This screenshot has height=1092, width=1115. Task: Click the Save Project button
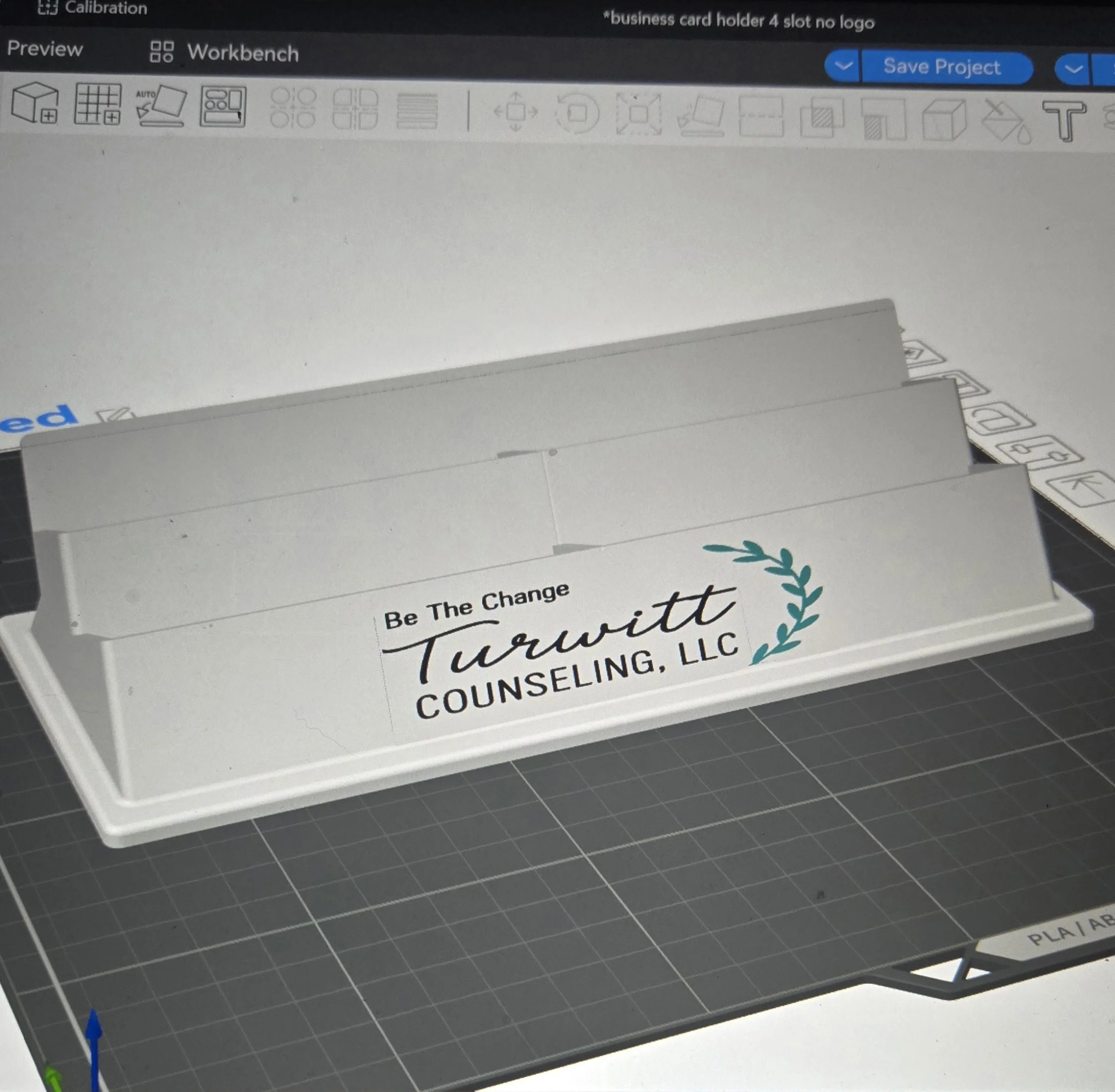[942, 67]
